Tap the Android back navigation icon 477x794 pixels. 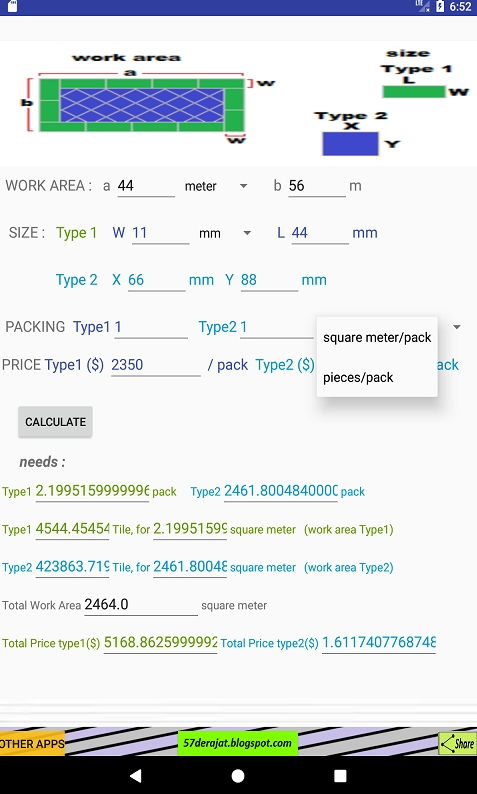coord(135,775)
